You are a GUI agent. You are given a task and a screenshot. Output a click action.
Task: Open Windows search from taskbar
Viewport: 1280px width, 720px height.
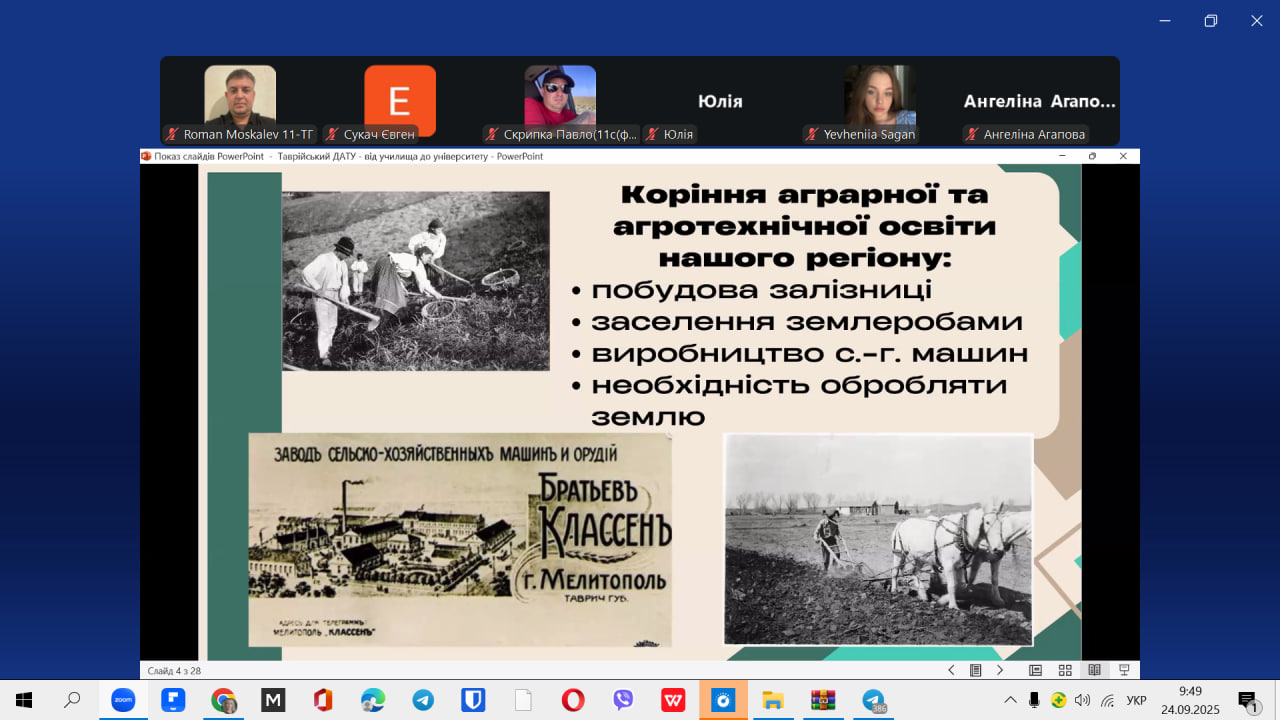tap(72, 700)
